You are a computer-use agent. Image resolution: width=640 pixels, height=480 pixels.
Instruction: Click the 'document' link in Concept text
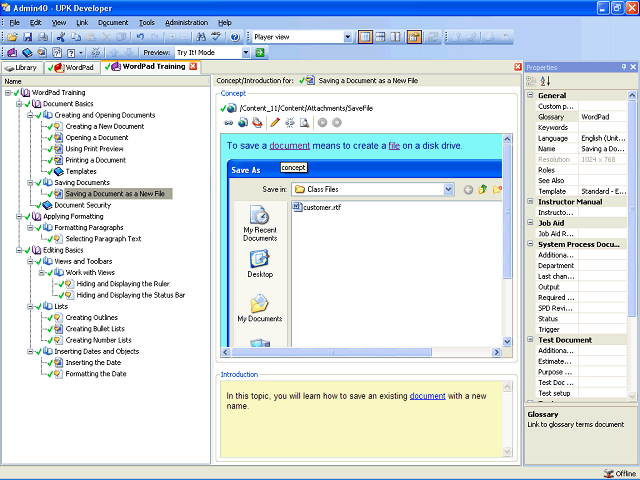289,146
